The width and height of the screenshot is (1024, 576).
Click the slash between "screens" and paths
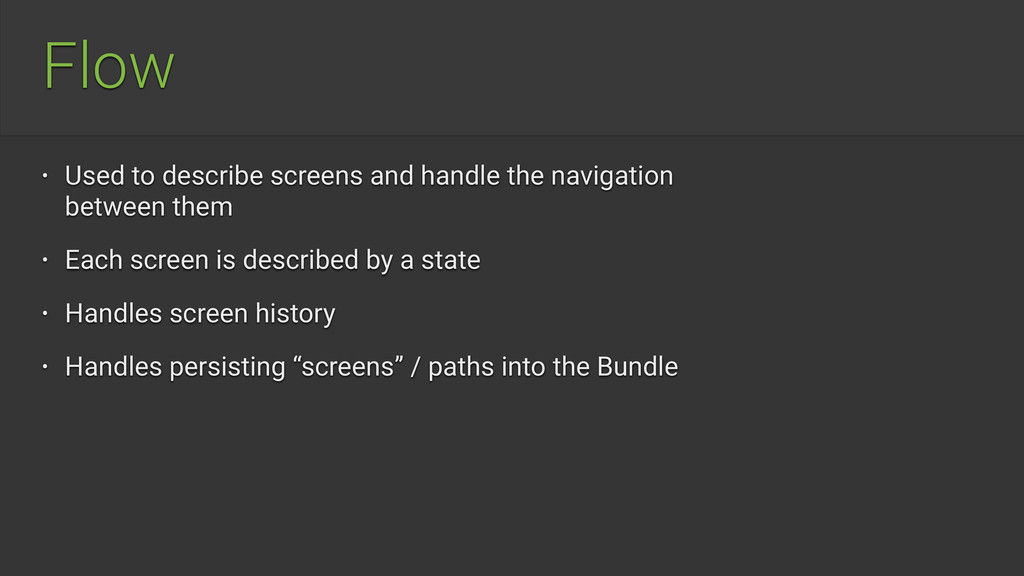coord(415,367)
